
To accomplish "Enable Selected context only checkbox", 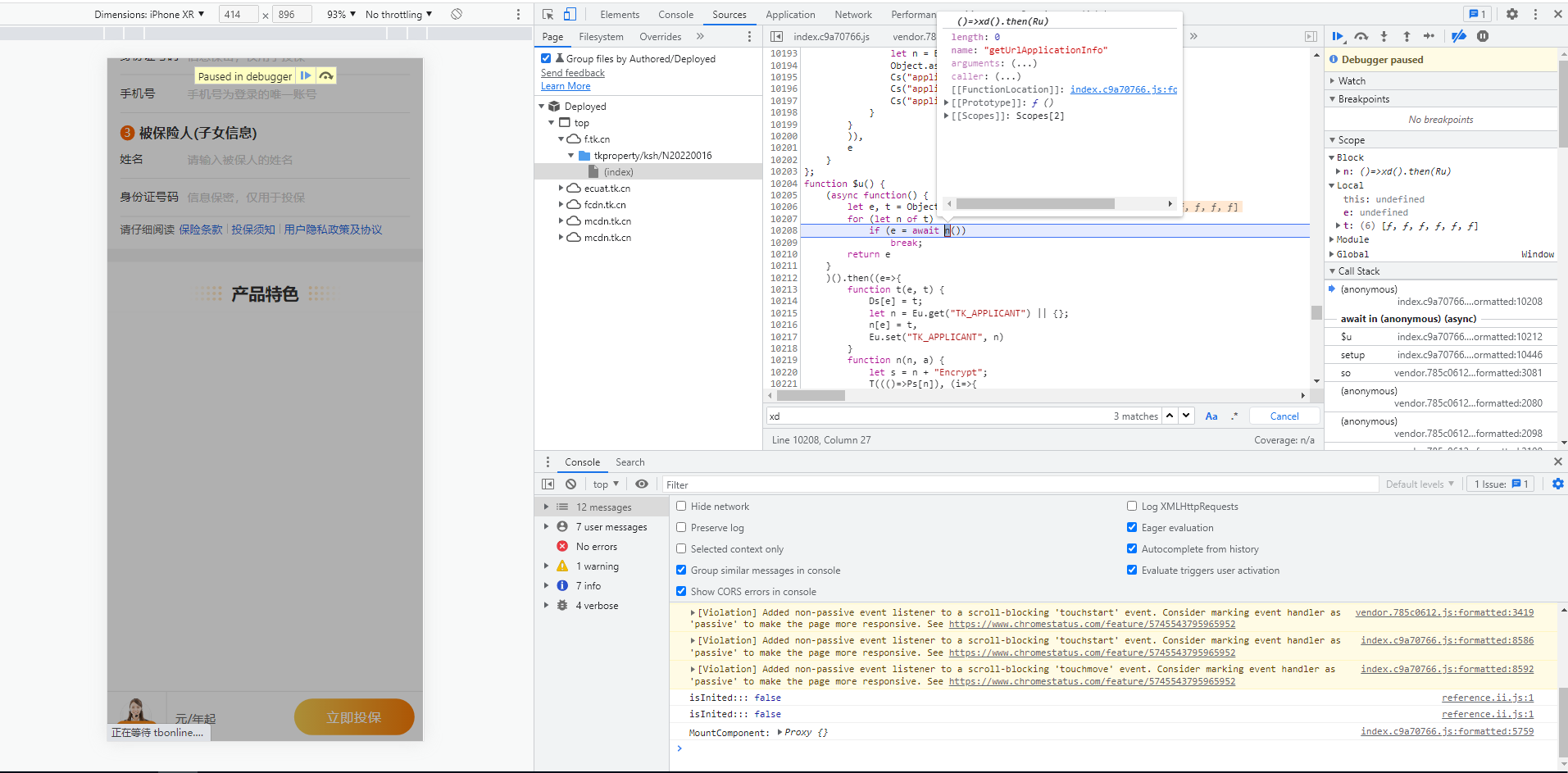I will [681, 548].
